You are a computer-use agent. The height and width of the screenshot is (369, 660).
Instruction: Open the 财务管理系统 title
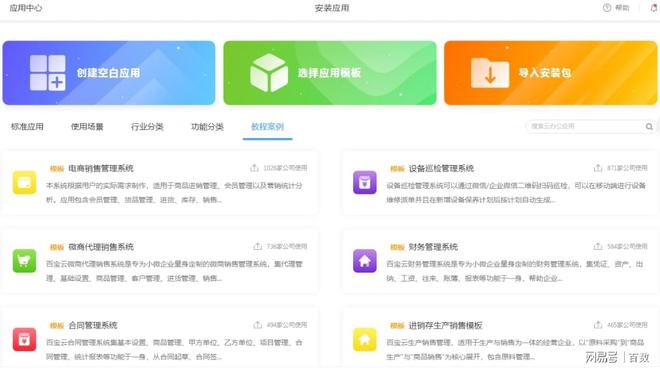tap(434, 247)
